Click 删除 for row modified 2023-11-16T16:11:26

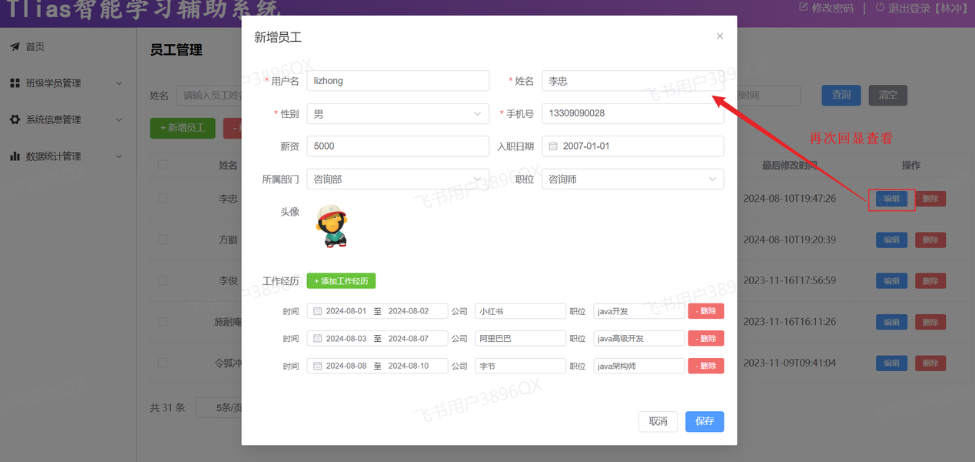click(930, 321)
